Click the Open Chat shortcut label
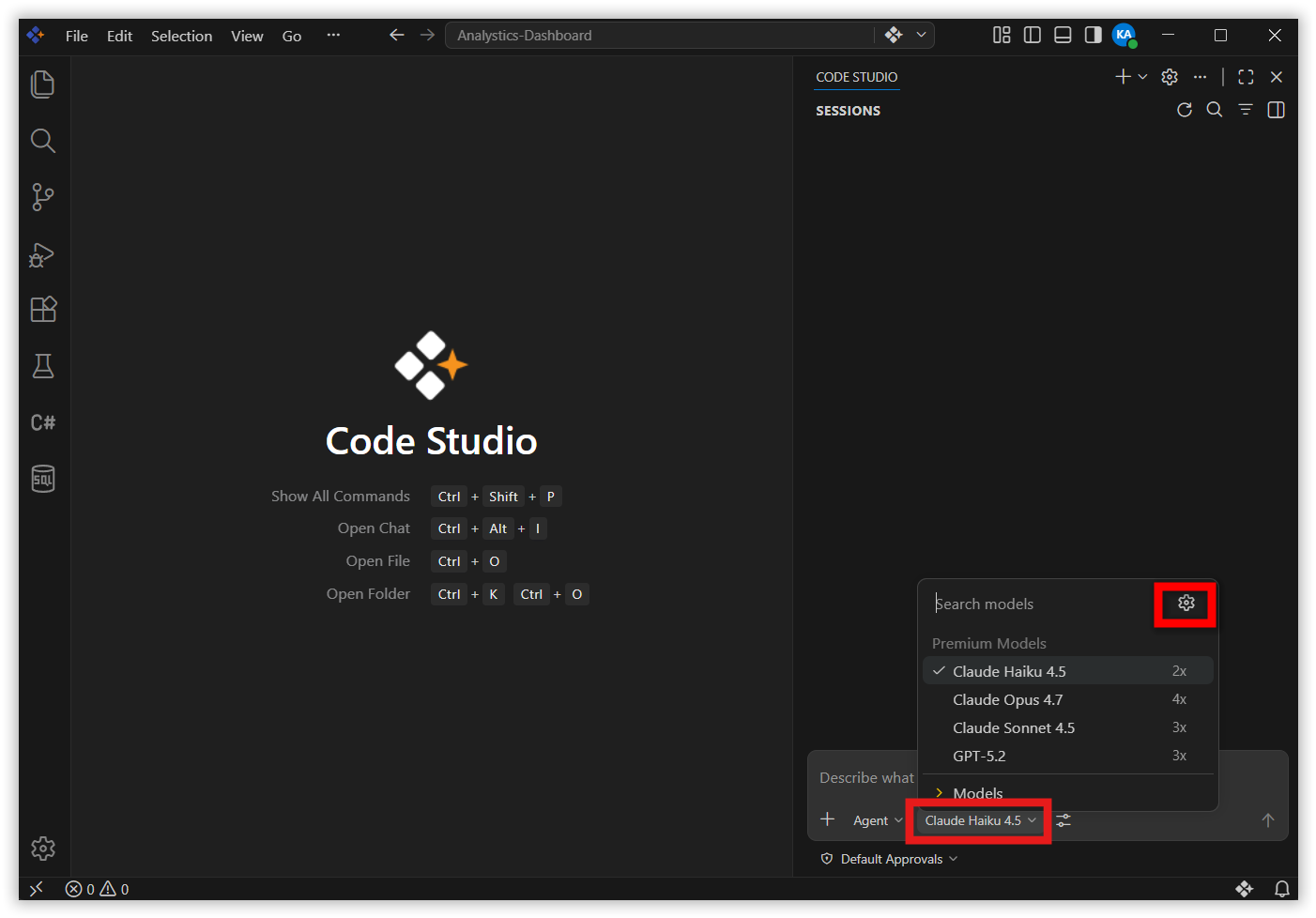 374,528
